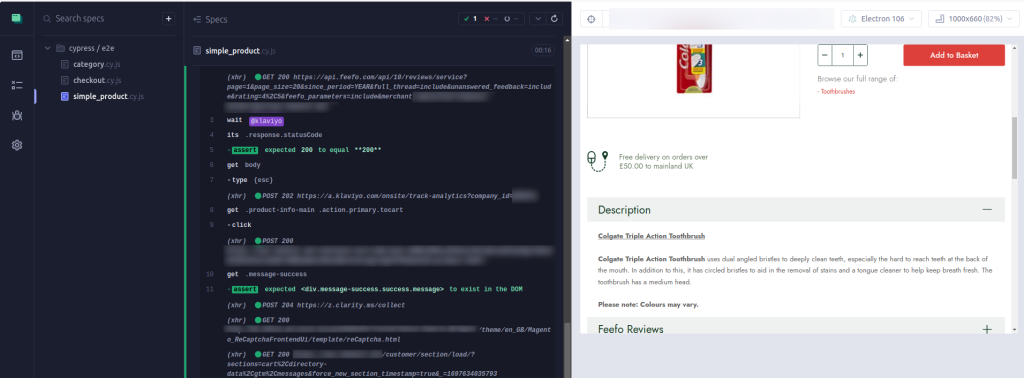Open the Debug bug sidebar icon

coord(17,115)
